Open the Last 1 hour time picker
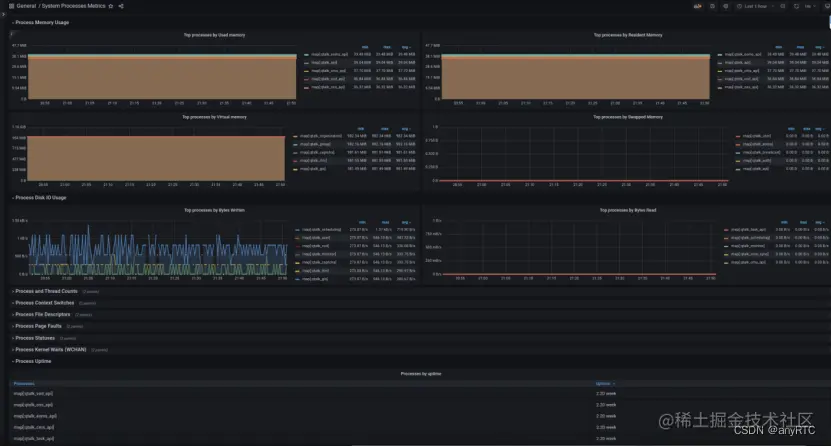The height and width of the screenshot is (447, 831). 755,6
